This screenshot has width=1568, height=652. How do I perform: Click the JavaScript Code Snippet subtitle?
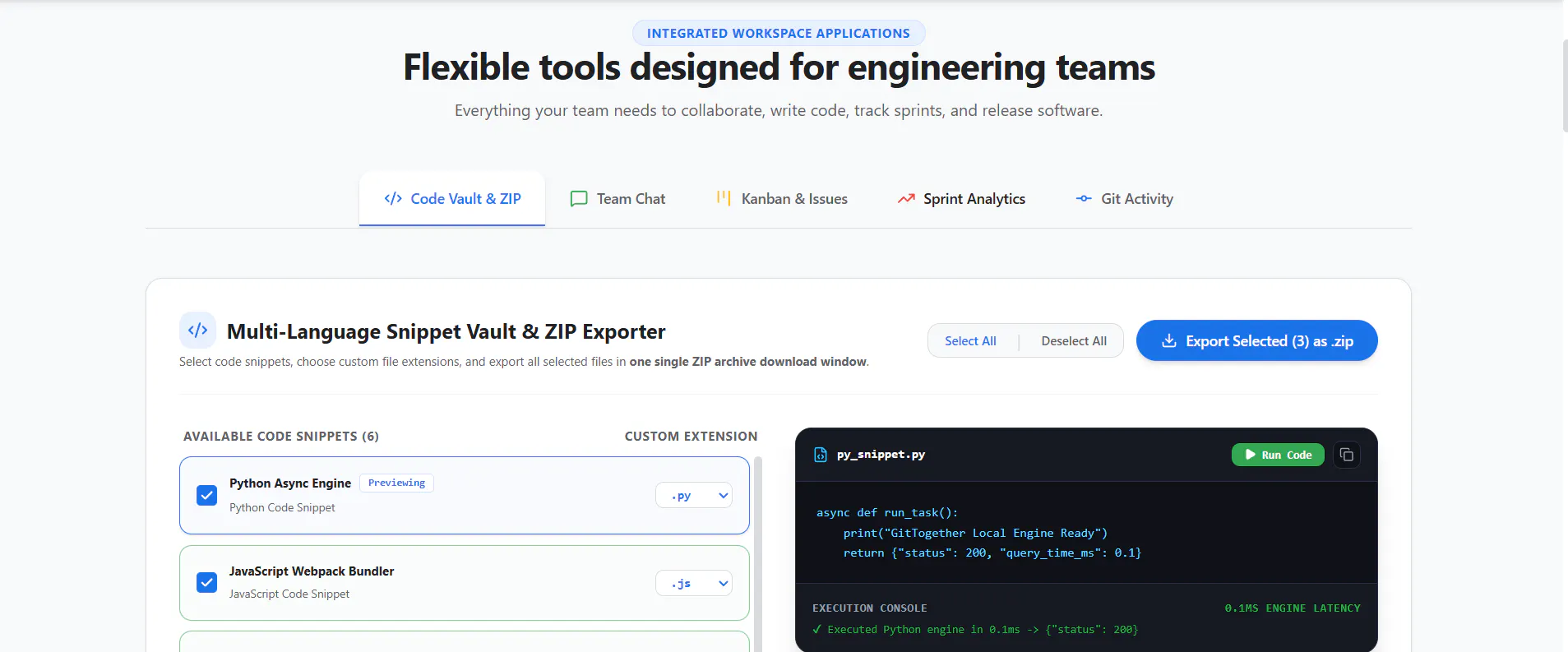(289, 594)
